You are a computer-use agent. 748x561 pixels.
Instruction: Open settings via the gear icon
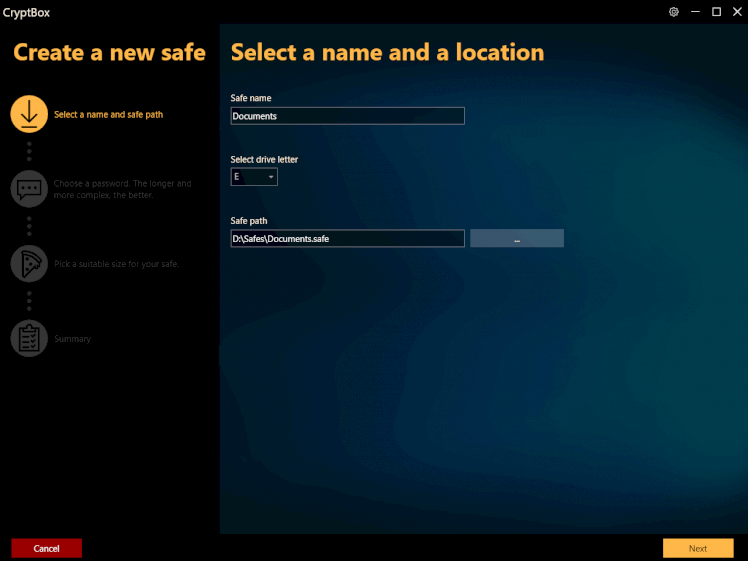[674, 12]
